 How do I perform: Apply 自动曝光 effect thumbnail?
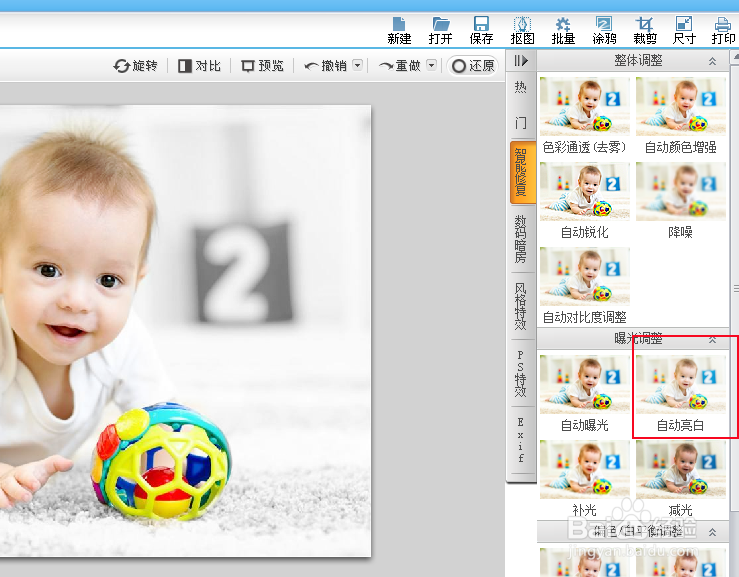(584, 385)
